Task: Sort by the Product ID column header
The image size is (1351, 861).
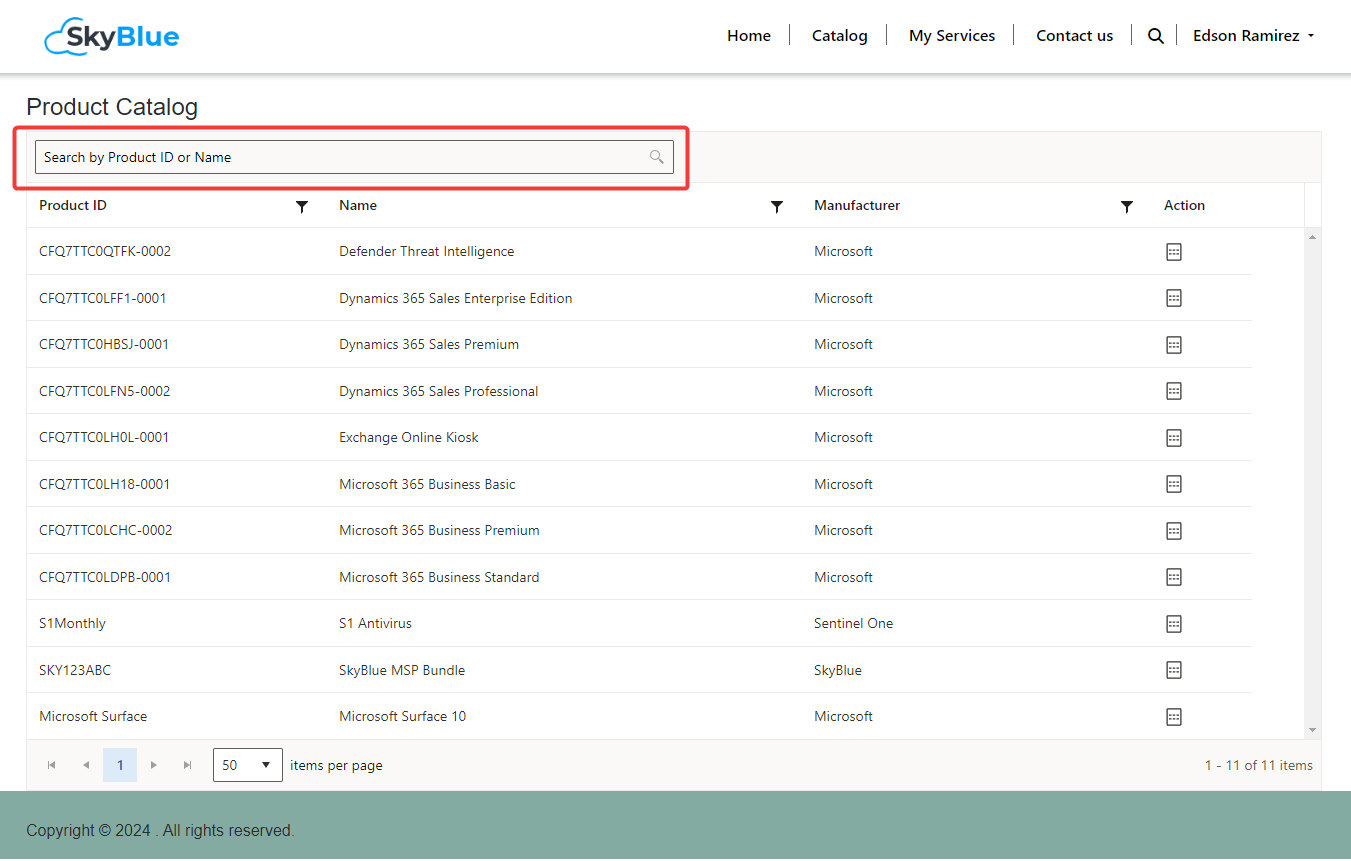Action: coord(73,206)
